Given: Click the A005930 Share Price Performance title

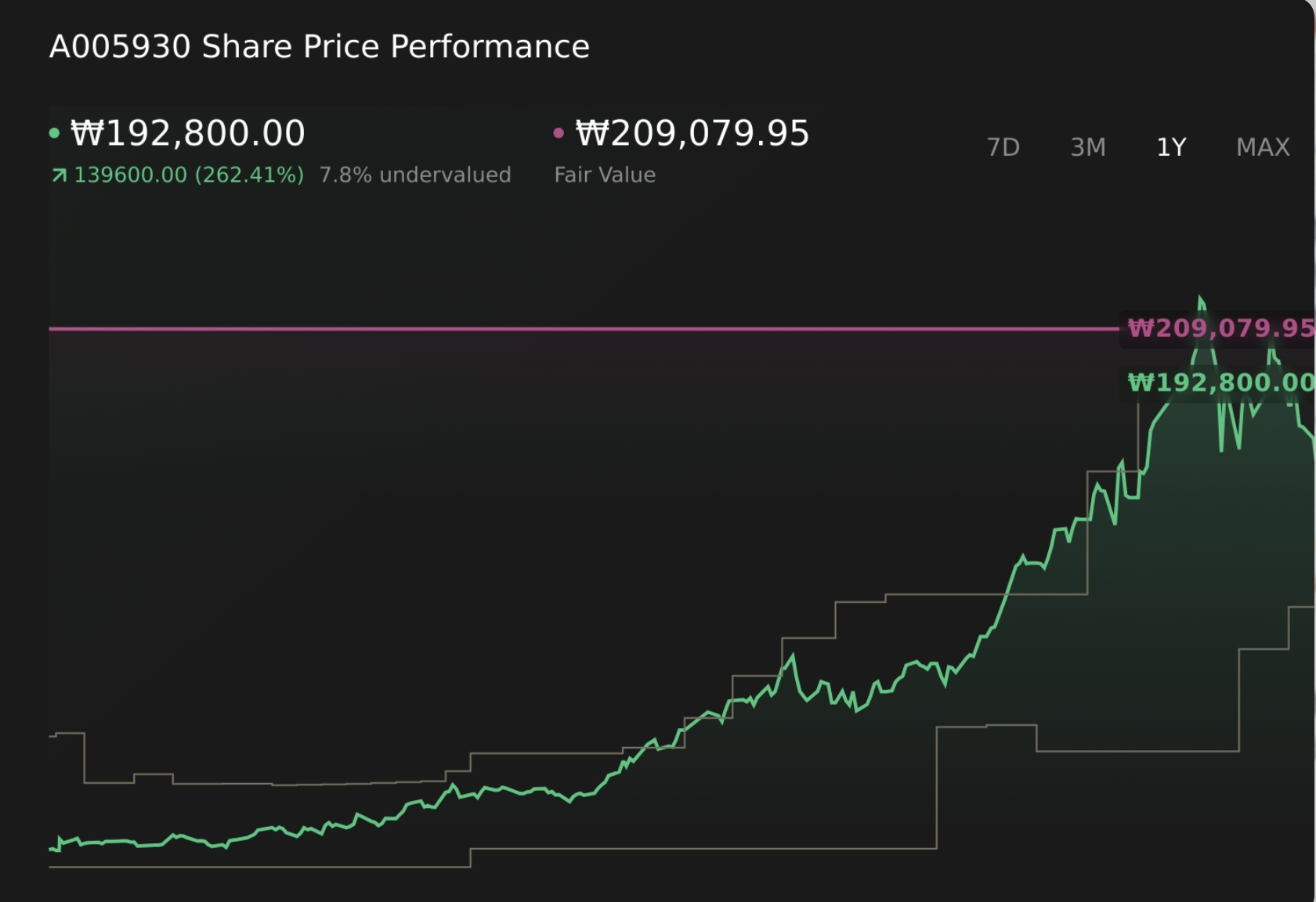Looking at the screenshot, I should 319,47.
